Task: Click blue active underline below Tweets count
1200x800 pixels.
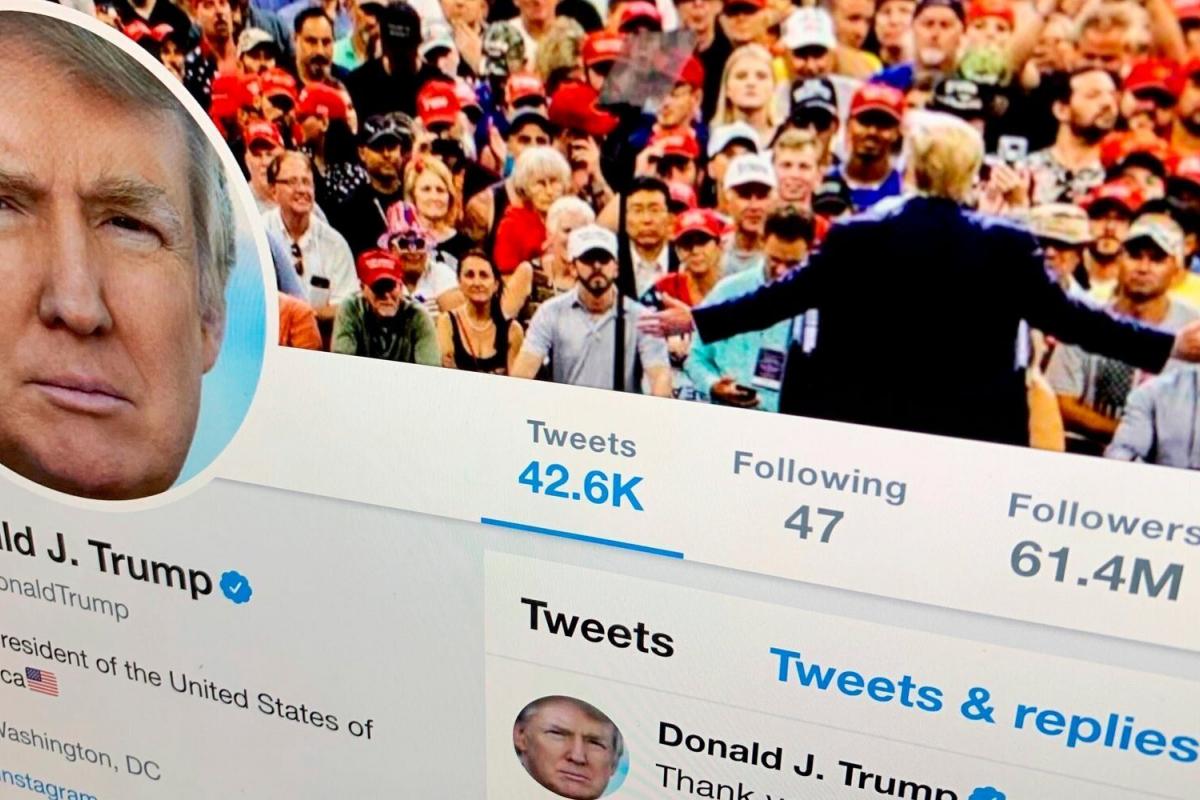Action: click(582, 538)
